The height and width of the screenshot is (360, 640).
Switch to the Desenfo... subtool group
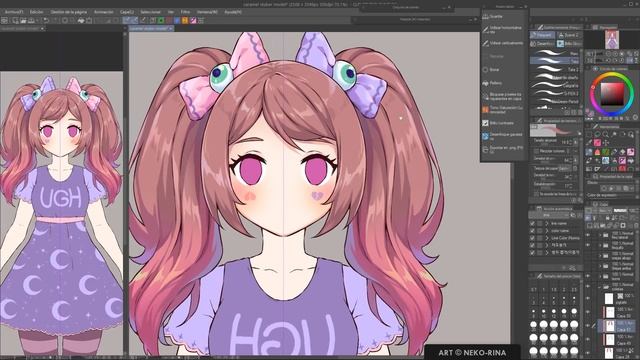tap(542, 44)
